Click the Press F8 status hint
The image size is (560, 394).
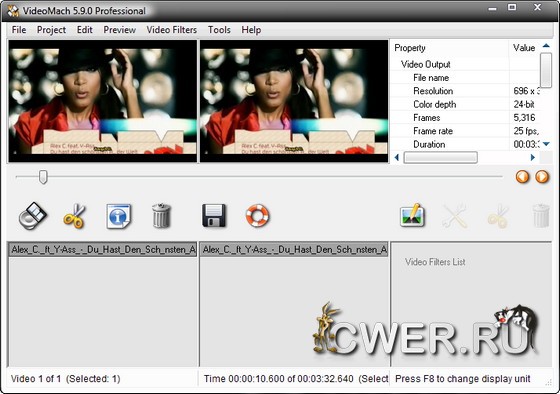coord(462,379)
